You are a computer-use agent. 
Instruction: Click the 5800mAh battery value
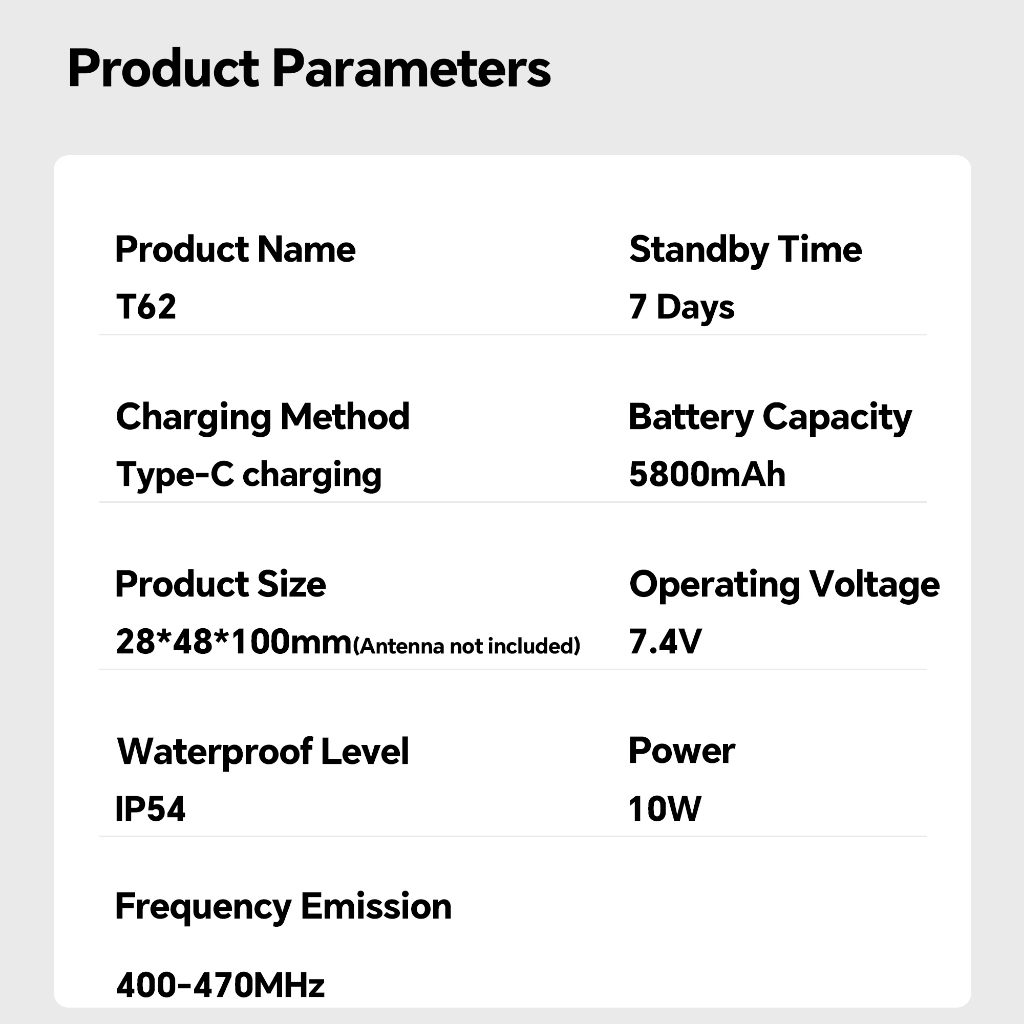707,474
